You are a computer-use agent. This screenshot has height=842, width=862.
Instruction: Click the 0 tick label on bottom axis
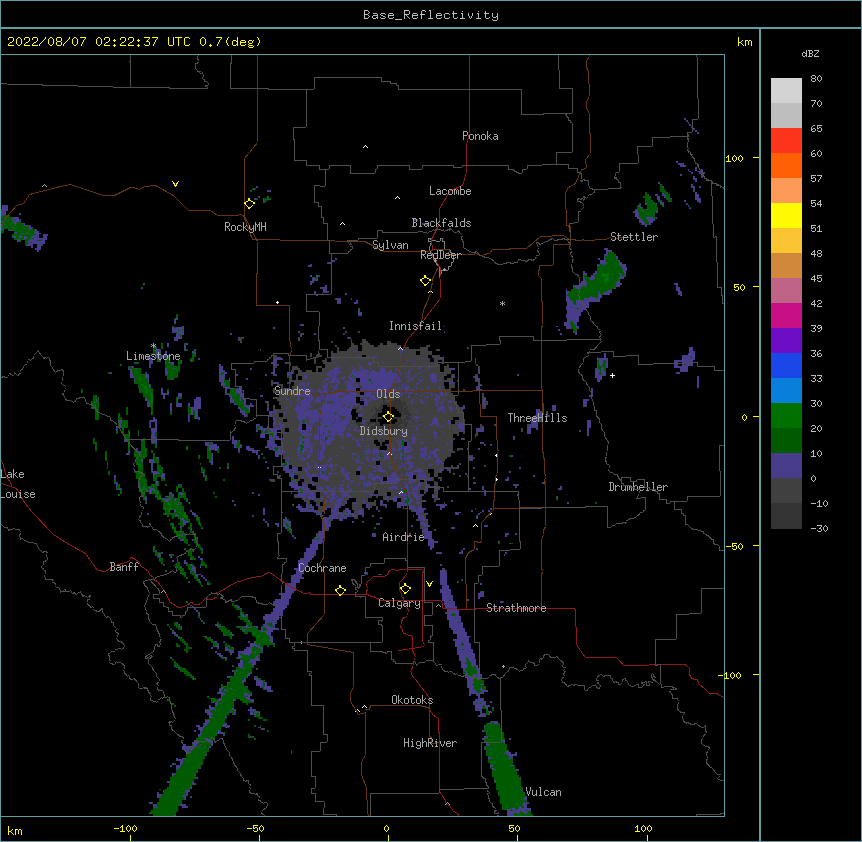tap(386, 828)
